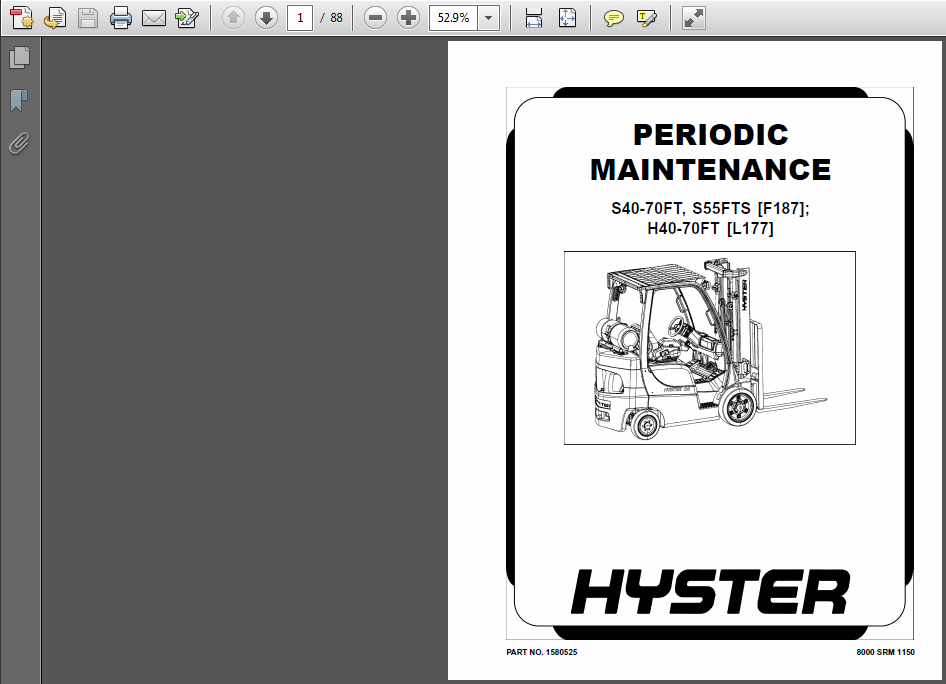Click the Save floppy disk icon

[88, 18]
